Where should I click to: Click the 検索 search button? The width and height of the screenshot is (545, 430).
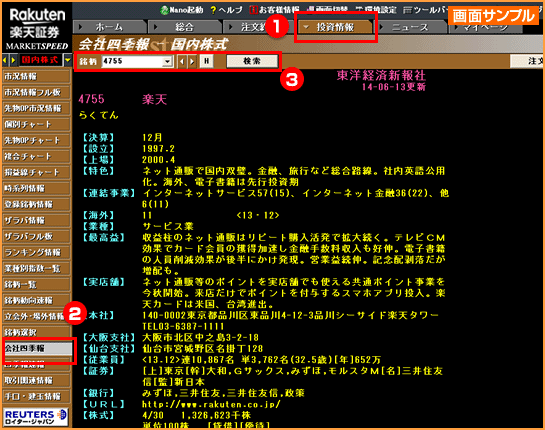click(252, 61)
